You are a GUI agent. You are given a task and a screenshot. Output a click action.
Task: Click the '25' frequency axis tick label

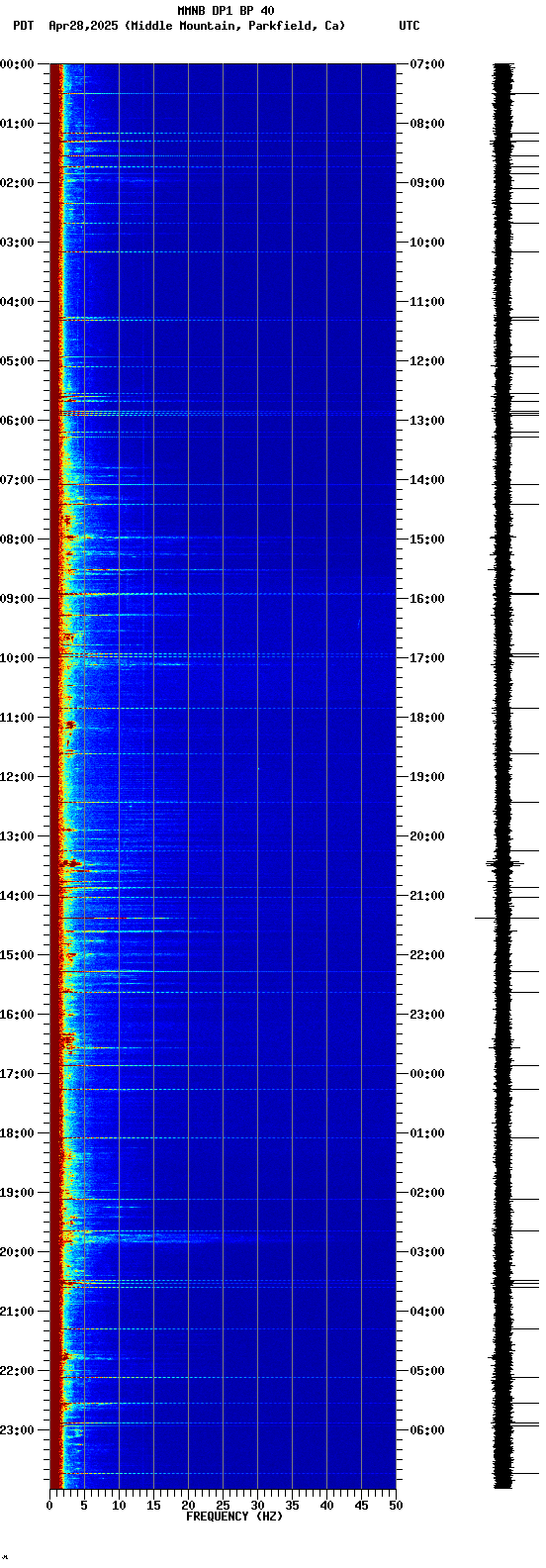pos(223,1506)
